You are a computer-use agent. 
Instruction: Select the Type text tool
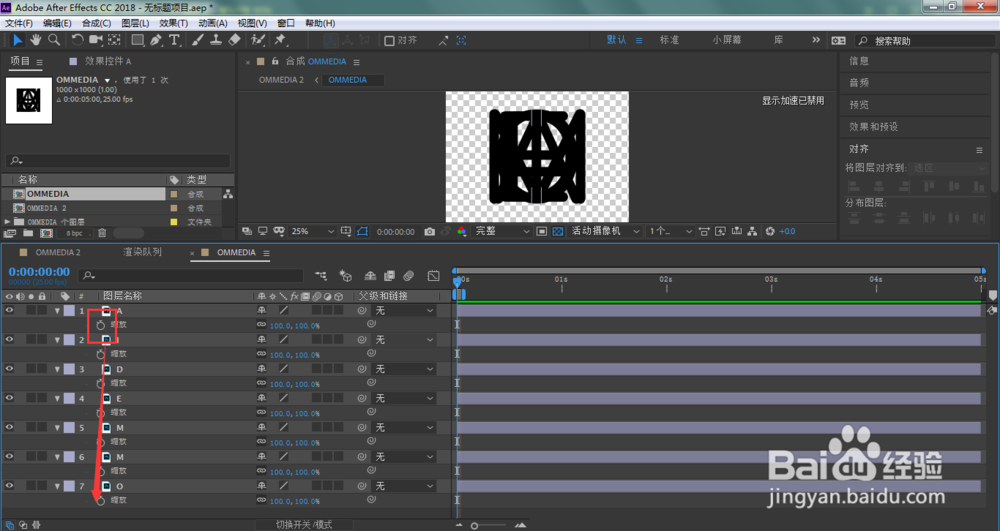(x=174, y=40)
